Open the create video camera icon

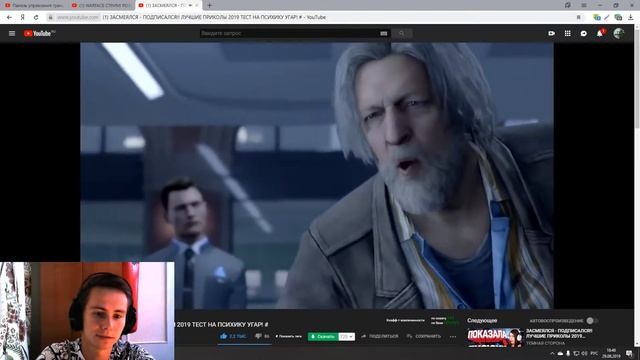point(551,33)
